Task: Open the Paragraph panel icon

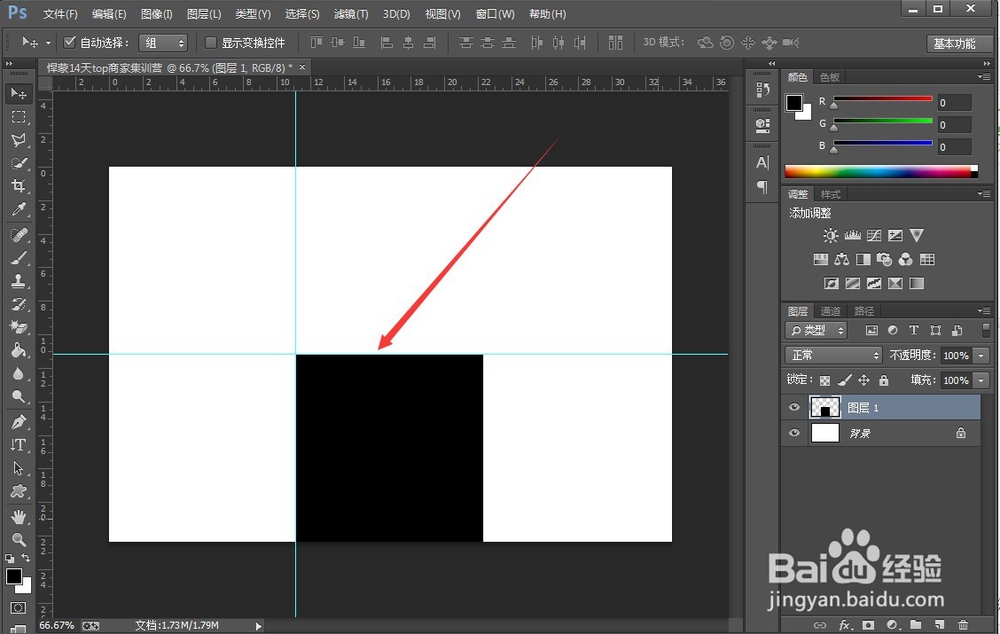Action: (x=762, y=186)
